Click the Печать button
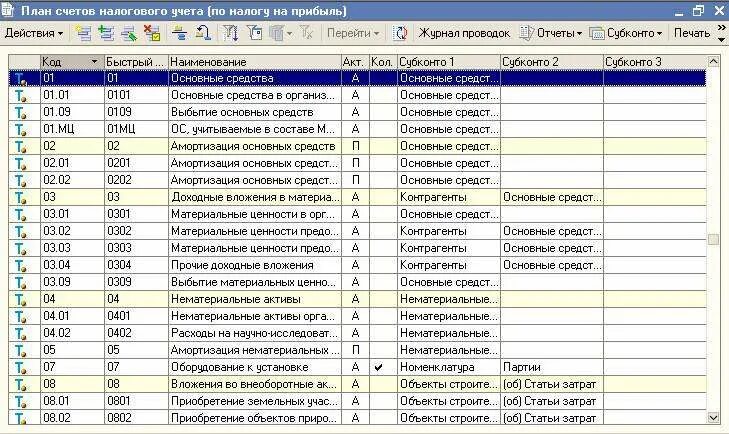Image resolution: width=729 pixels, height=434 pixels. (x=692, y=33)
